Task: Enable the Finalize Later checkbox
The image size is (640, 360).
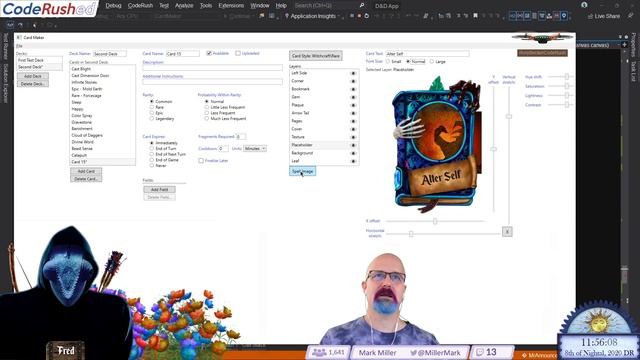Action: pos(201,161)
